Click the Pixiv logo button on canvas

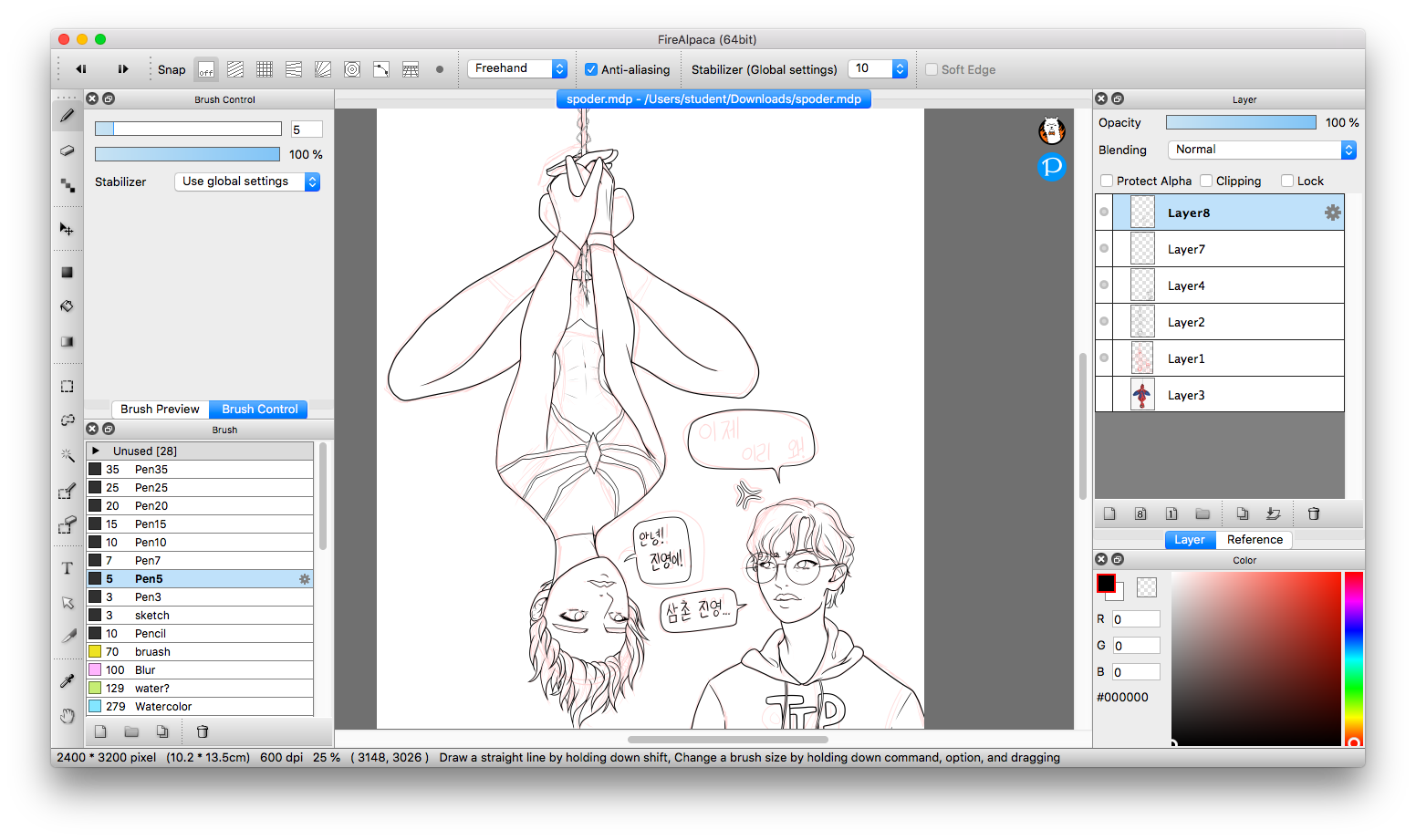(1052, 167)
